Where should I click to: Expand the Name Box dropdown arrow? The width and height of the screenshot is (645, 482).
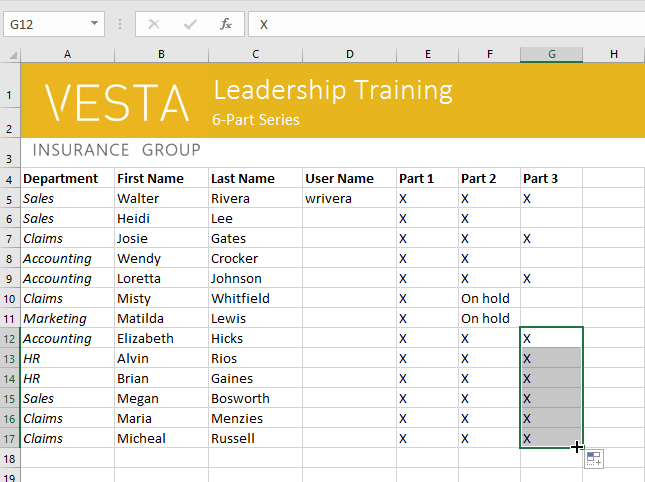tap(94, 23)
